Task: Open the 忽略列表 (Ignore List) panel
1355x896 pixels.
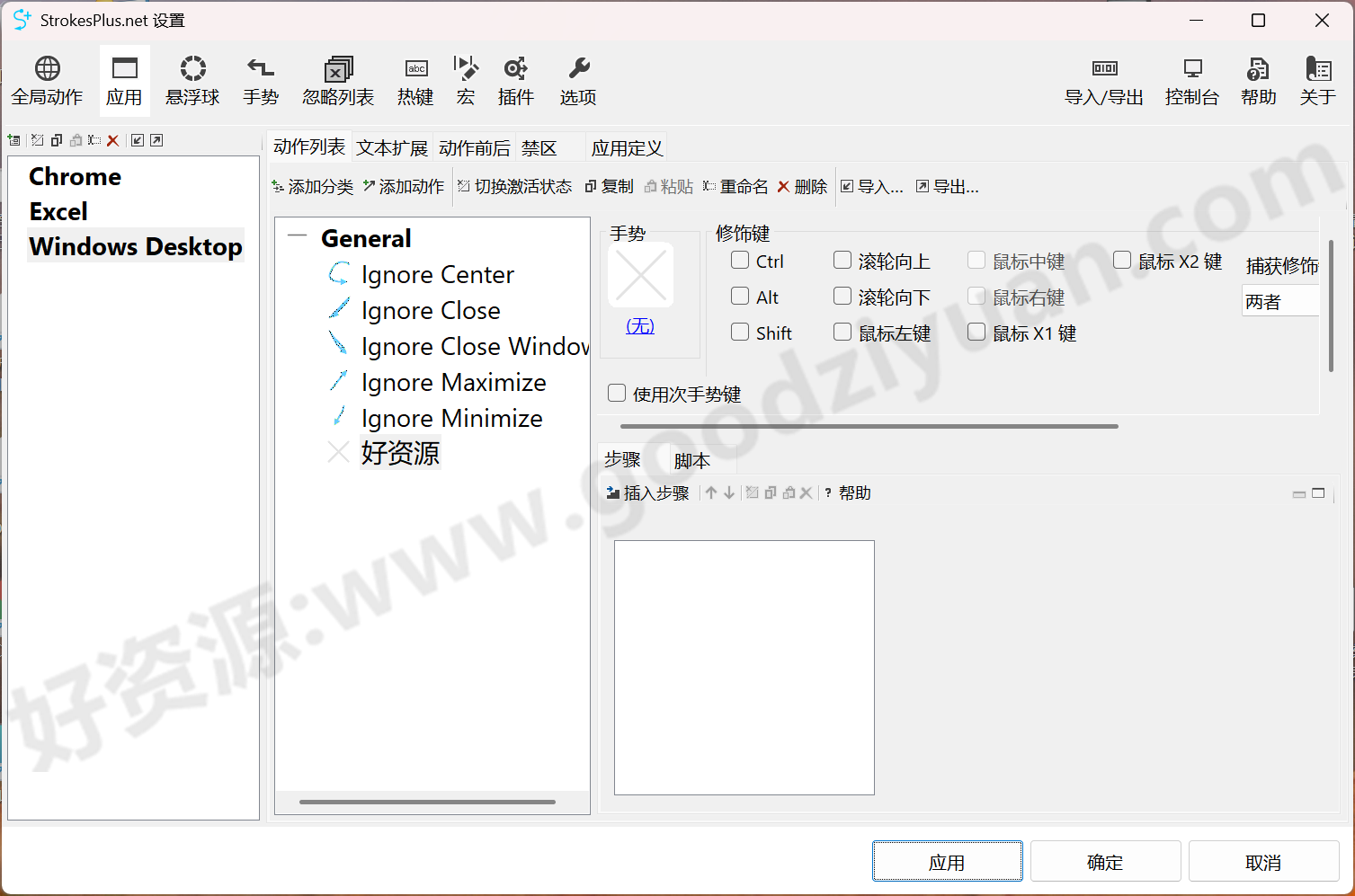Action: (337, 80)
